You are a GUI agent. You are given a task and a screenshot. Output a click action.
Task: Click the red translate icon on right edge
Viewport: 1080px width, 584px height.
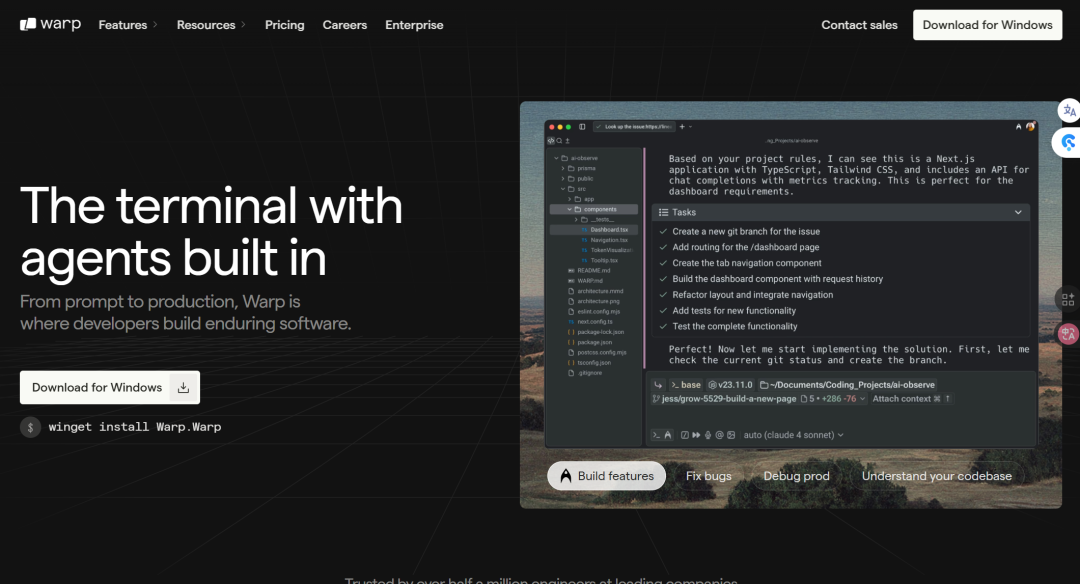[1068, 334]
